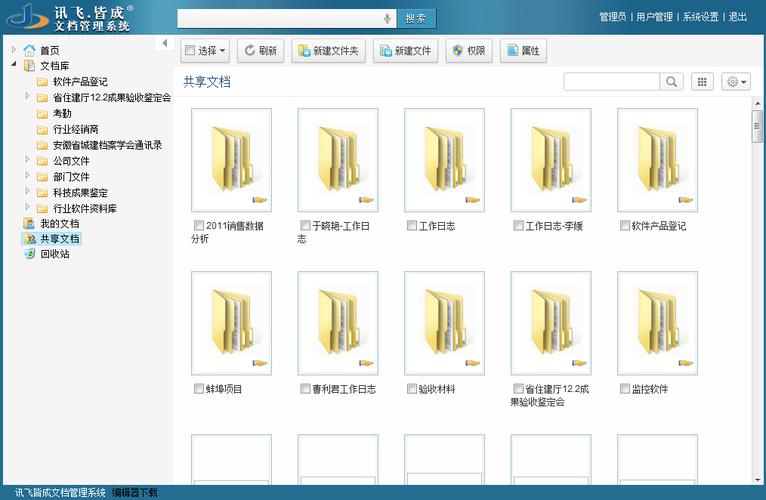The height and width of the screenshot is (500, 766).
Task: Click the 刷新 refresh button
Action: [261, 51]
